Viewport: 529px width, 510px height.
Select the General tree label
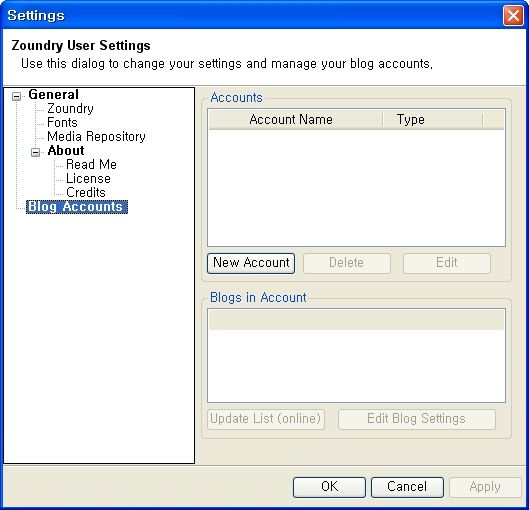[x=53, y=95]
